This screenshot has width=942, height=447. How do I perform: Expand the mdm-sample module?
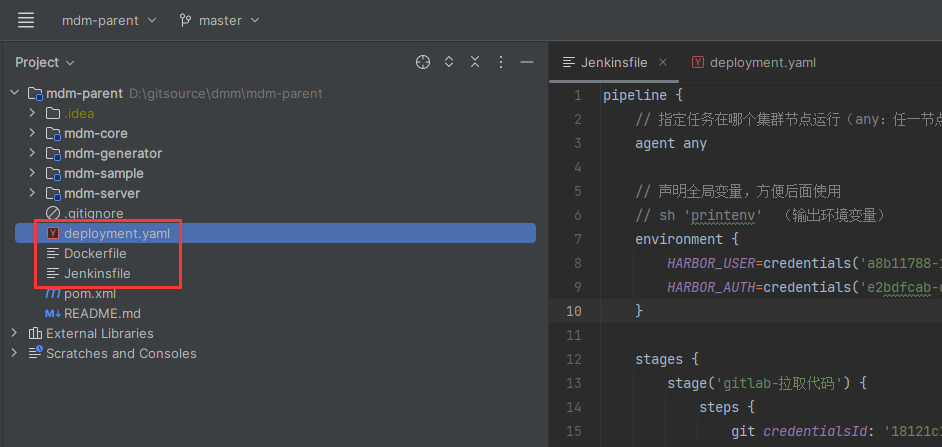32,173
